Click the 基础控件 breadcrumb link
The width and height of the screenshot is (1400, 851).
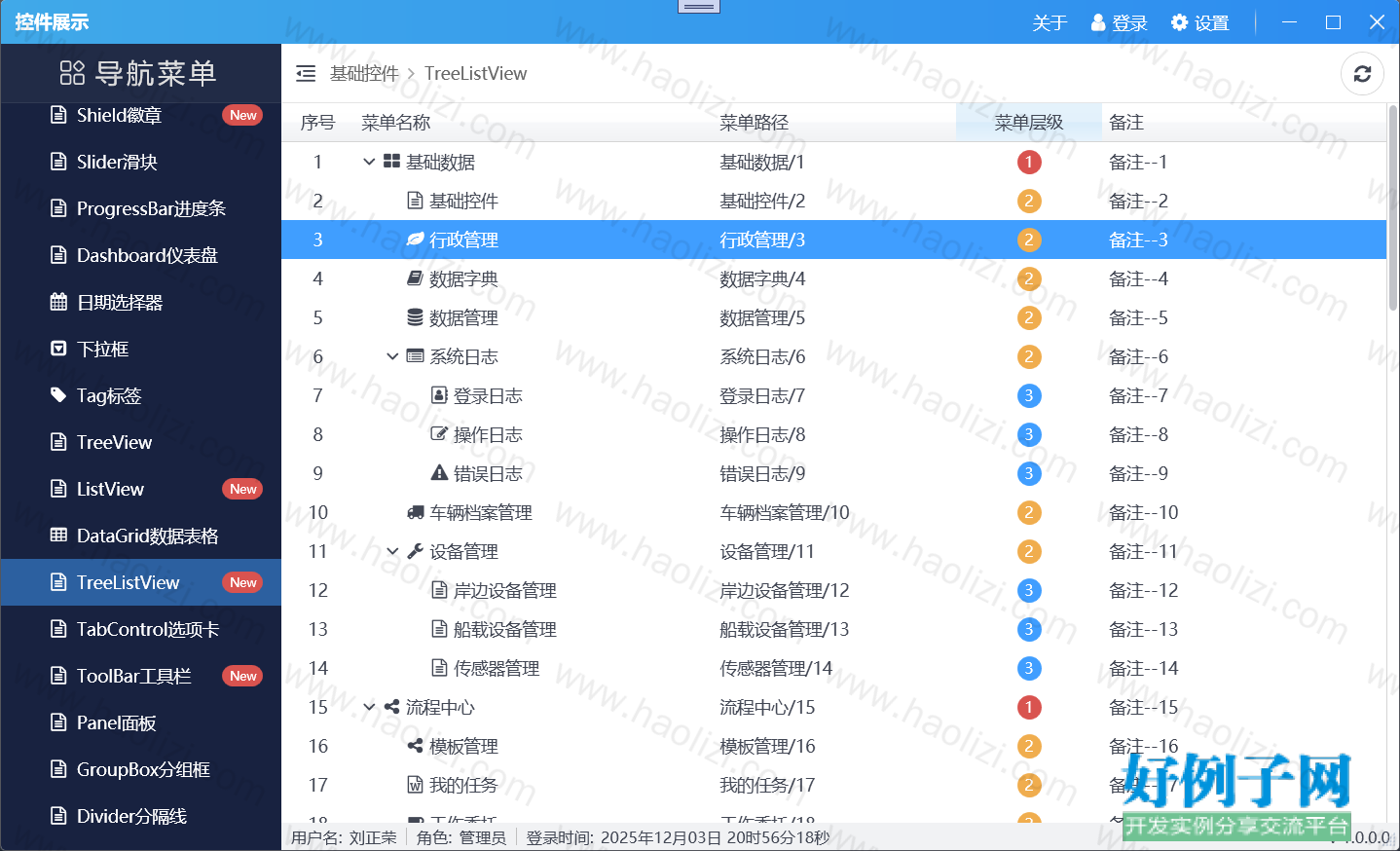point(364,73)
